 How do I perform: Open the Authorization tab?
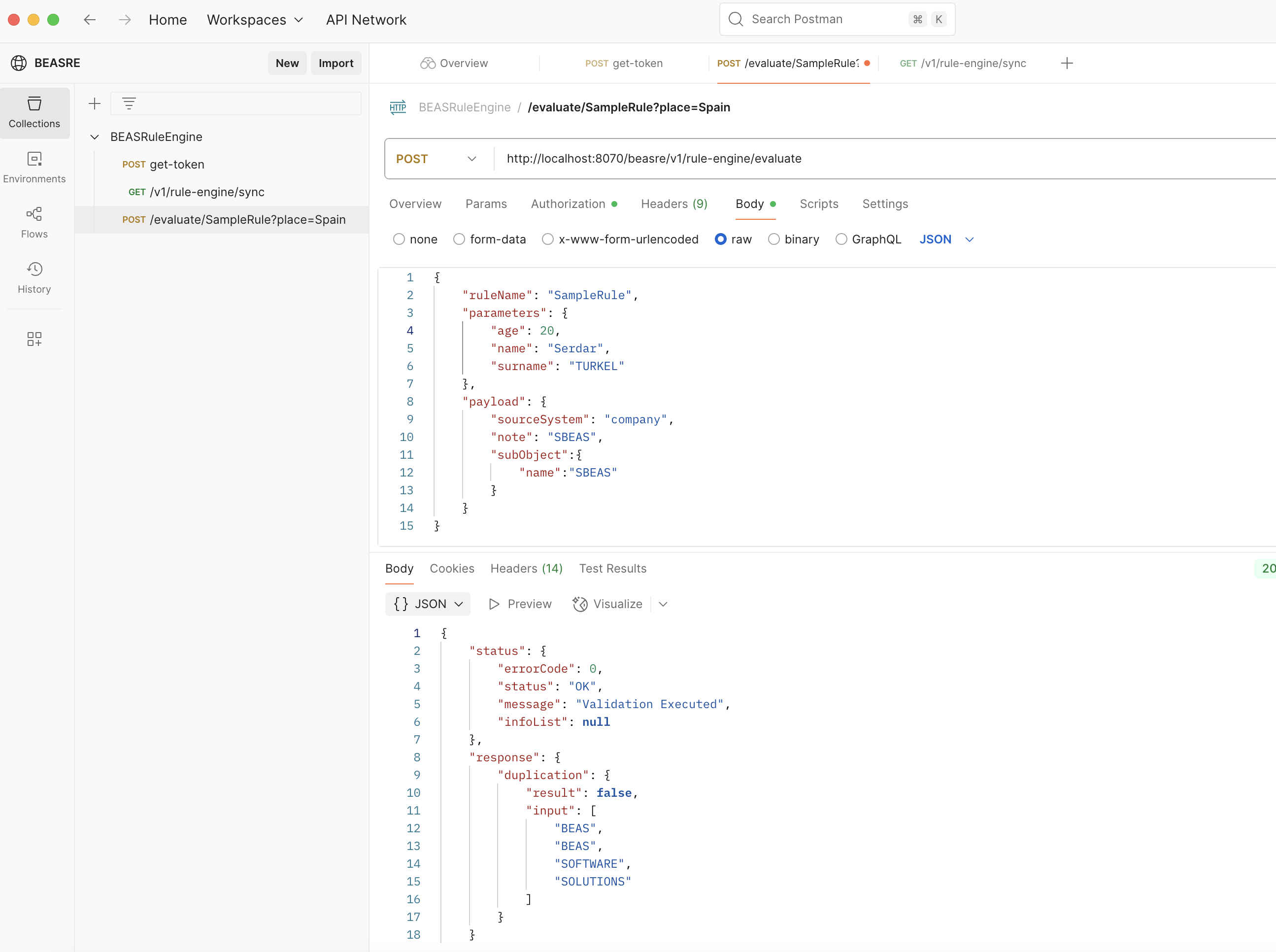tap(574, 204)
